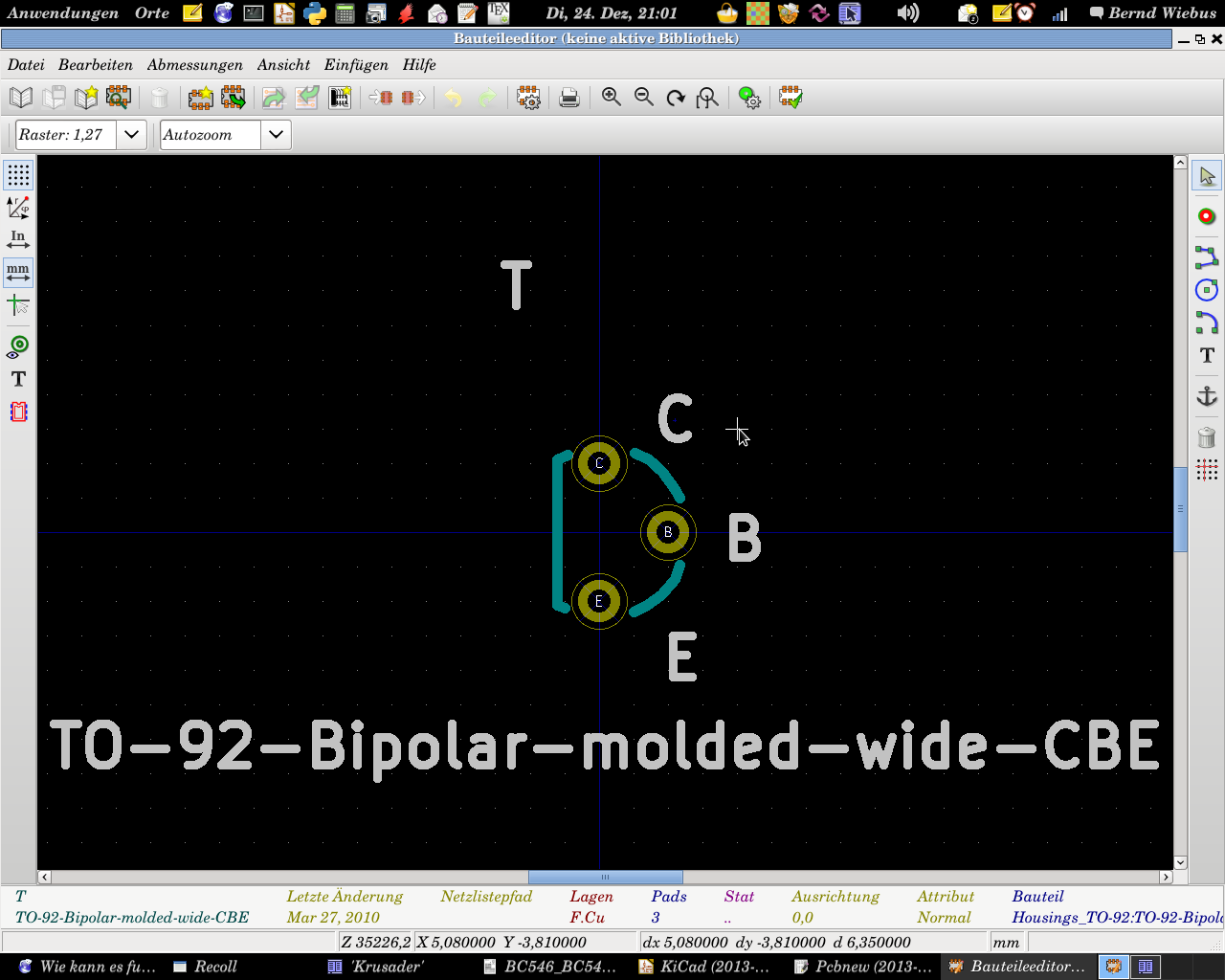Open the Hilfe menu
Screen dimensions: 1225x980
click(419, 65)
